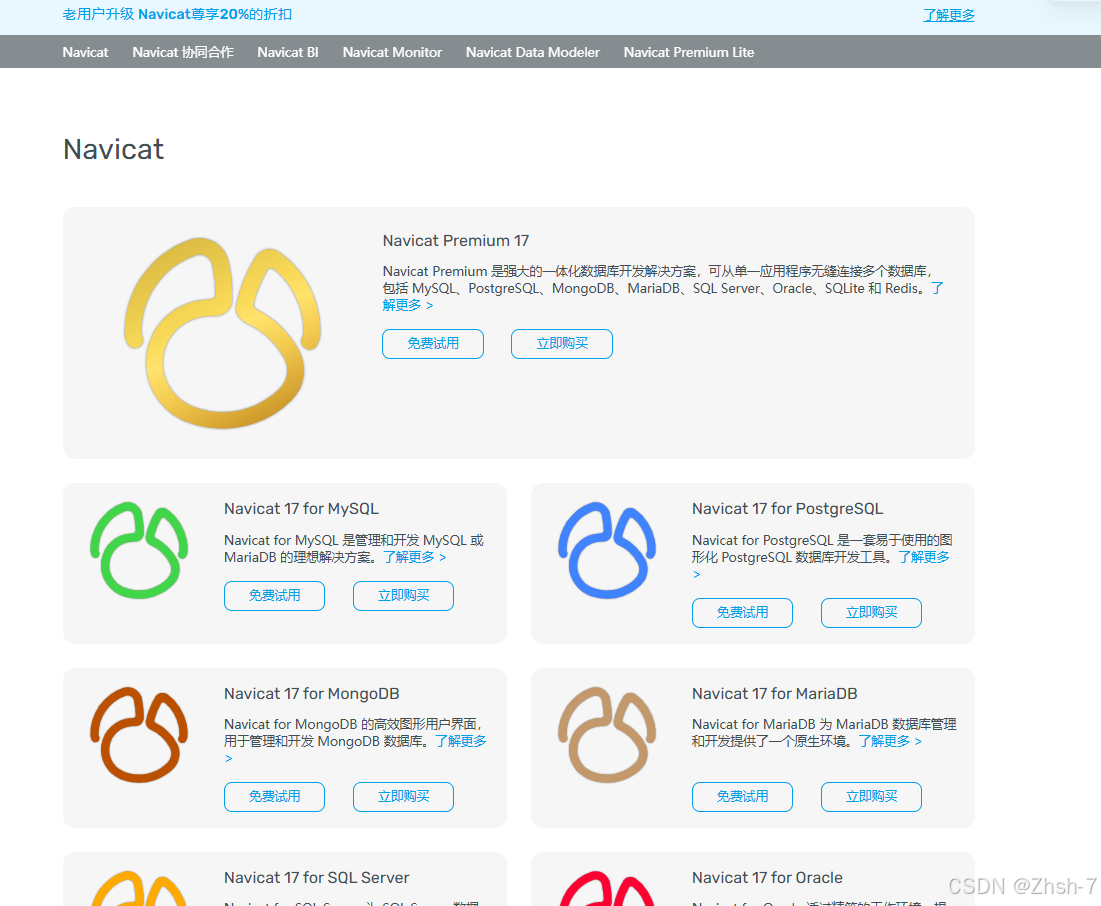Click 立即购买 for Navicat 17 for PostgreSQL
Viewport: 1101px width, 906px height.
pyautogui.click(x=871, y=612)
